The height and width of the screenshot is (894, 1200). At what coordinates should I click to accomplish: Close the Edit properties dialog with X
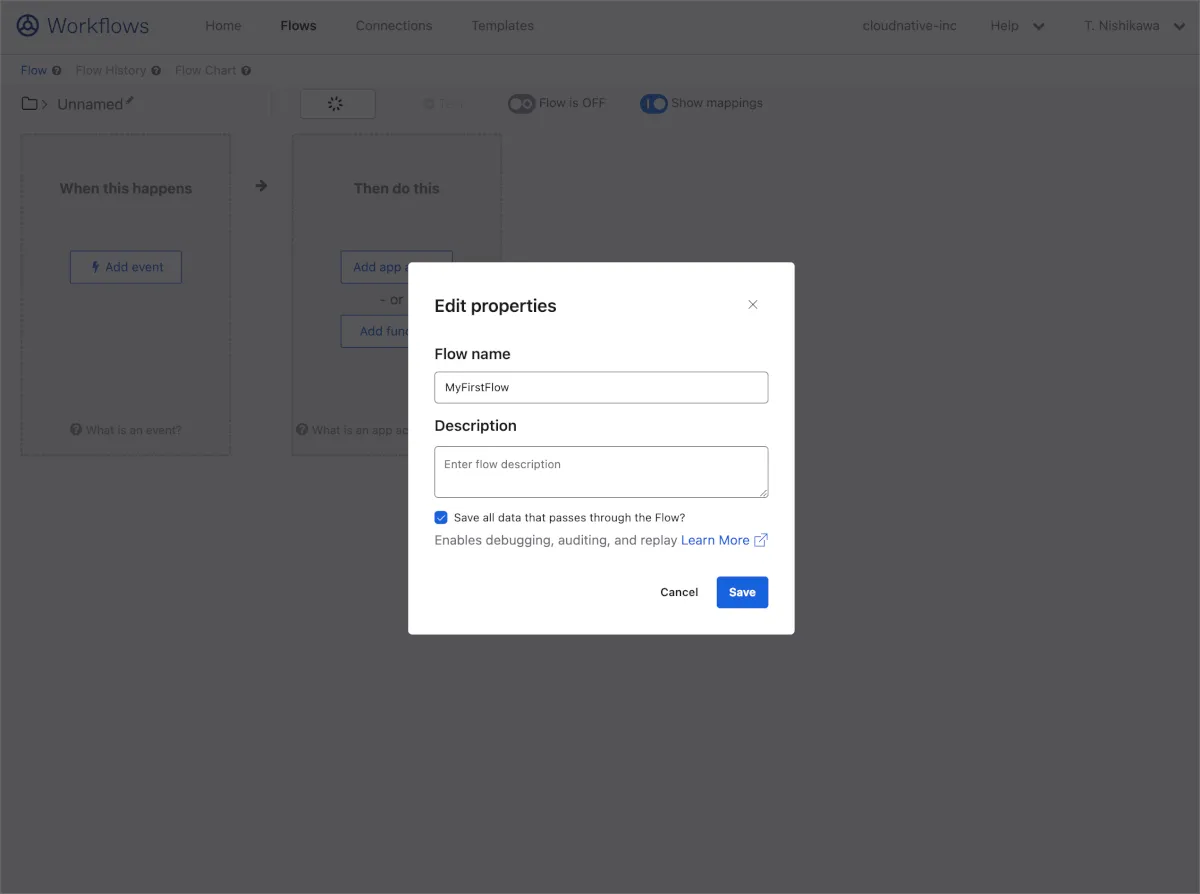(x=753, y=305)
